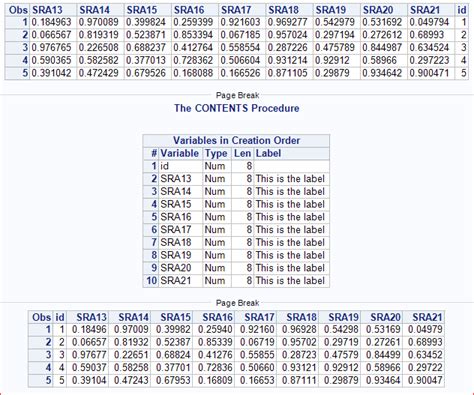Select value 0.049794 in the top table
This screenshot has height=395, width=474.
coord(429,22)
